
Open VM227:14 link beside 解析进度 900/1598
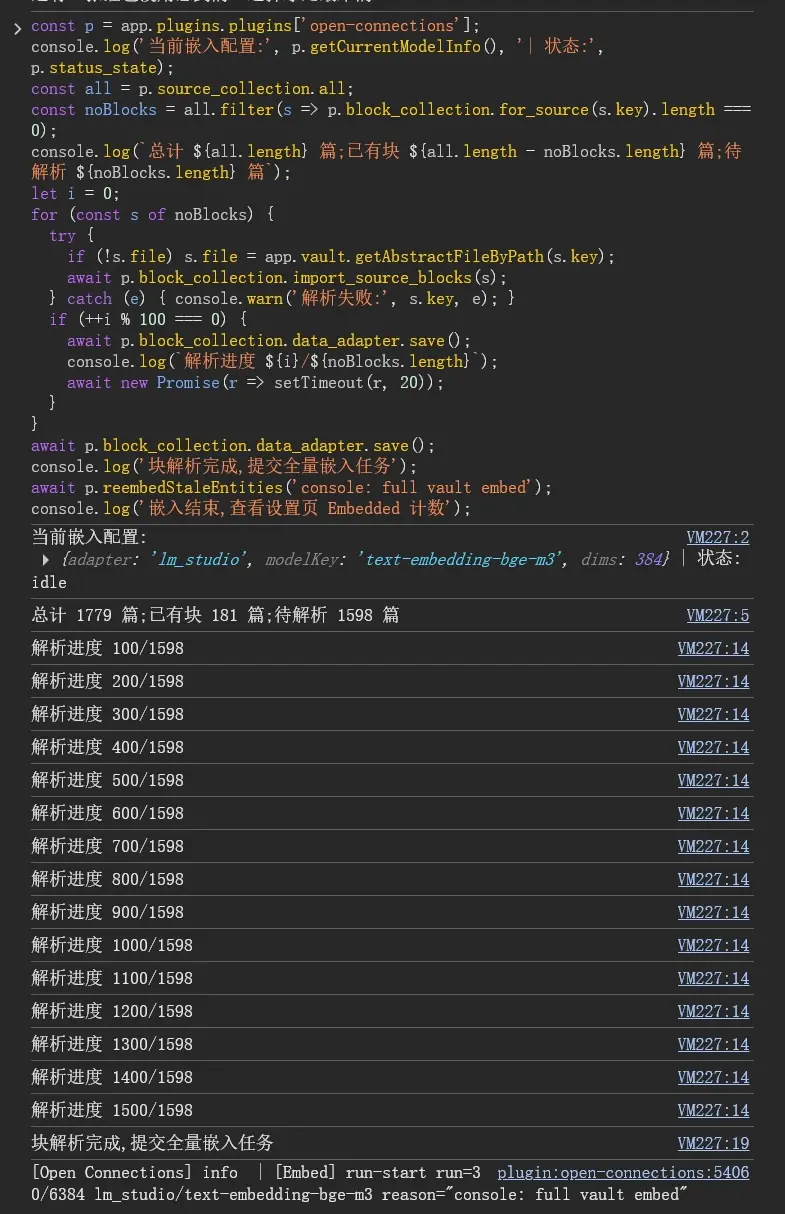point(713,912)
